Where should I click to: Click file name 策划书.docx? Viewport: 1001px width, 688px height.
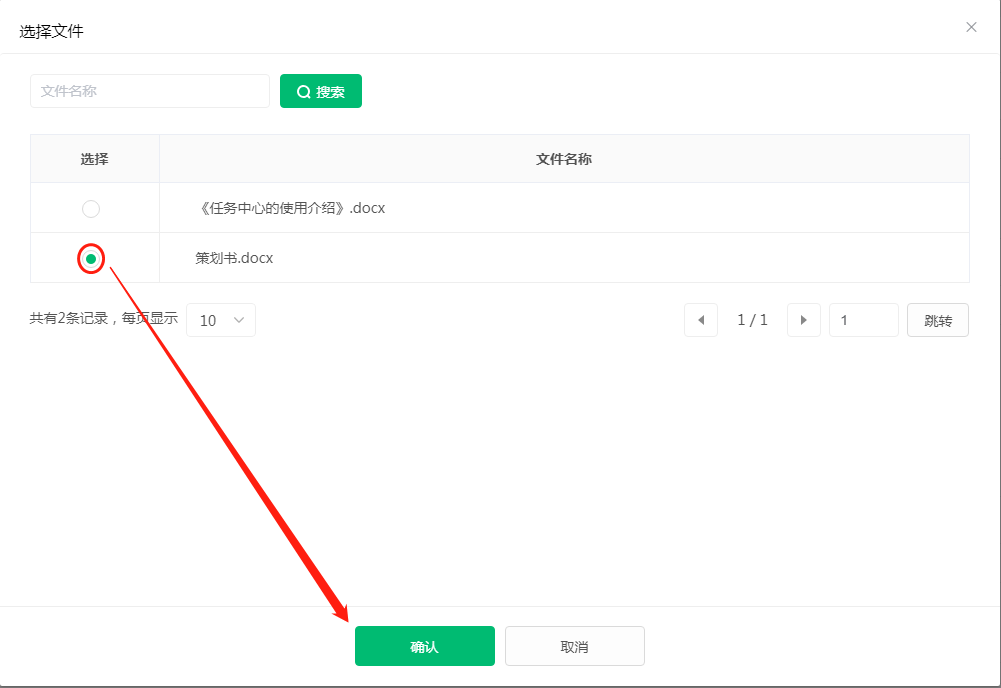(234, 258)
